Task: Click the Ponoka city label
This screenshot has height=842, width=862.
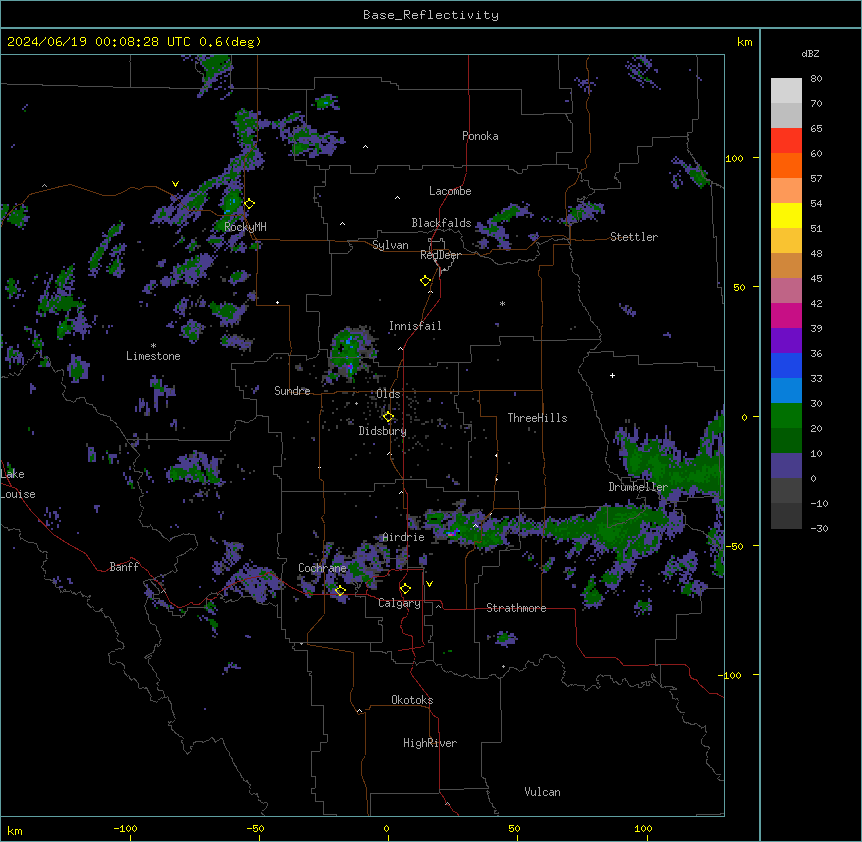Action: [480, 136]
